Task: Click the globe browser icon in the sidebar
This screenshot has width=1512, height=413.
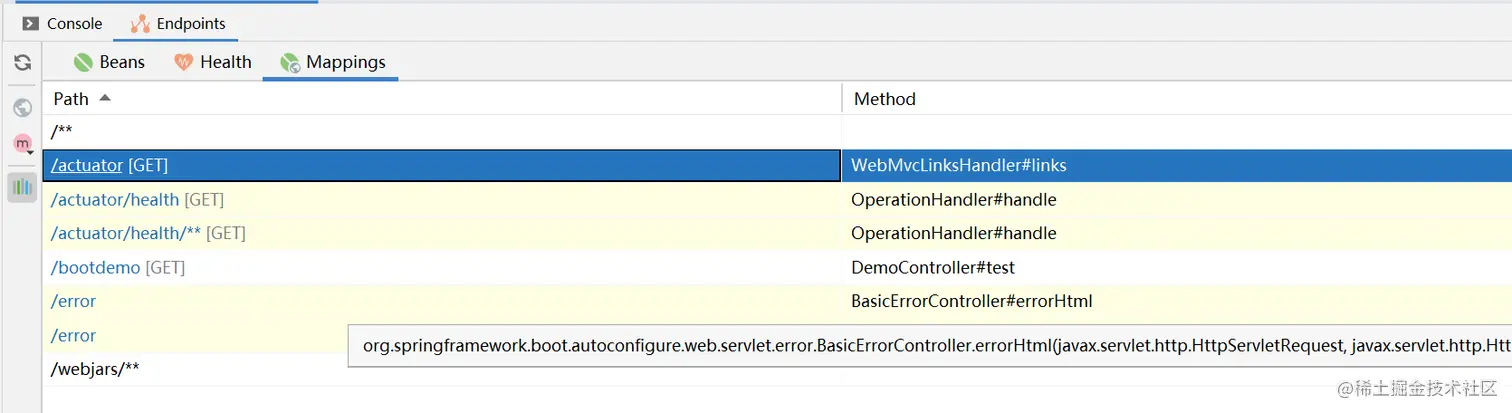Action: [22, 107]
